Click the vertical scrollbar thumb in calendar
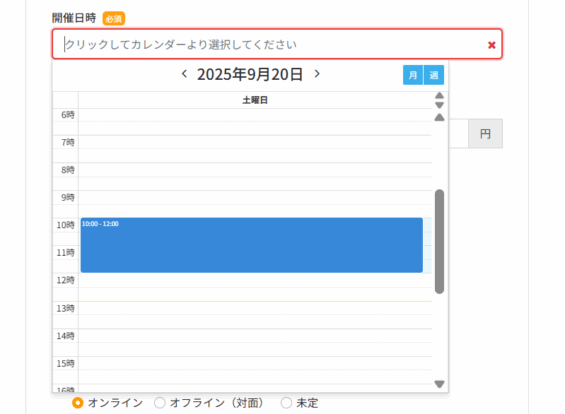565x414 pixels. [439, 241]
